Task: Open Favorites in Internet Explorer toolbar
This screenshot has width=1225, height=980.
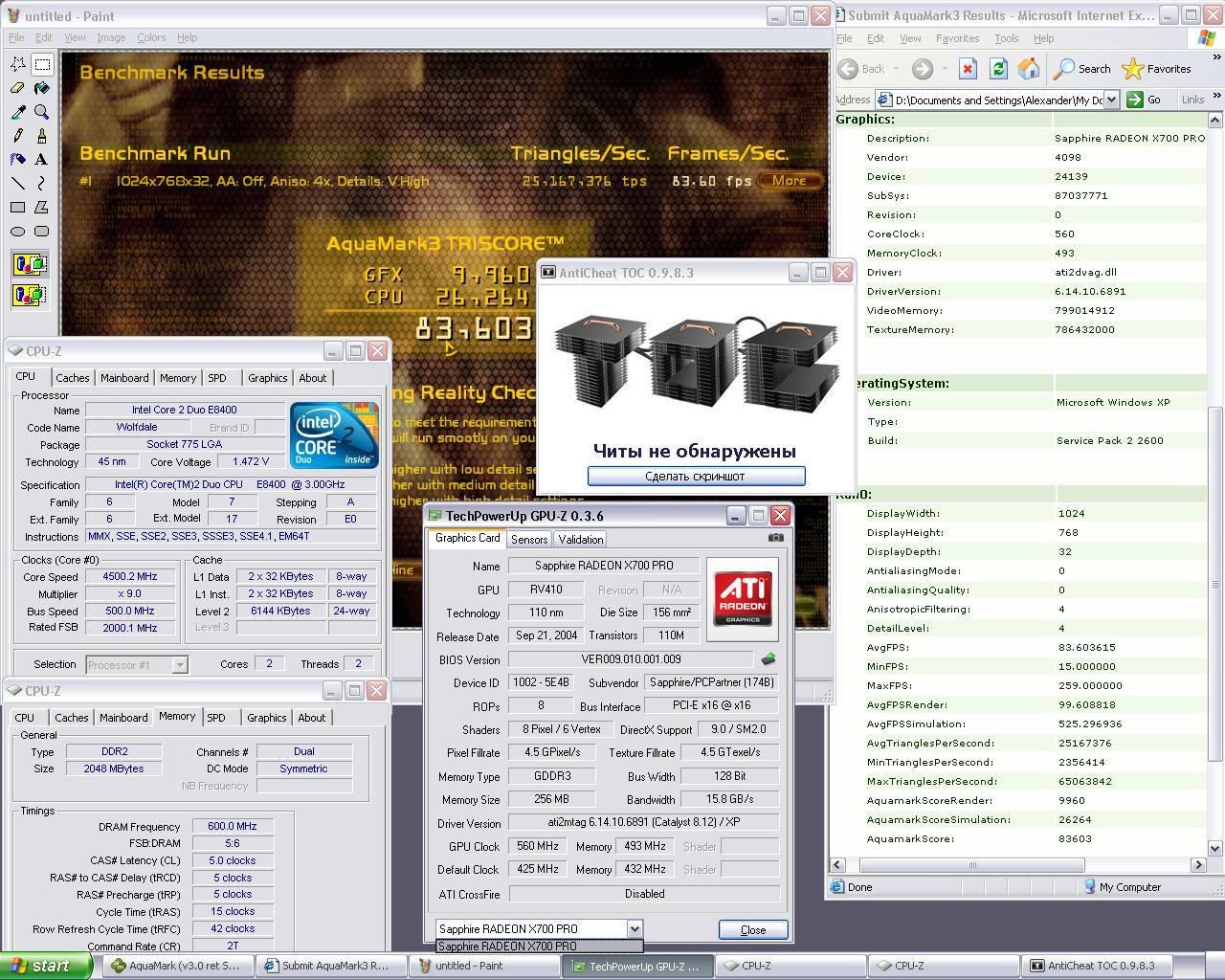Action: [1157, 69]
